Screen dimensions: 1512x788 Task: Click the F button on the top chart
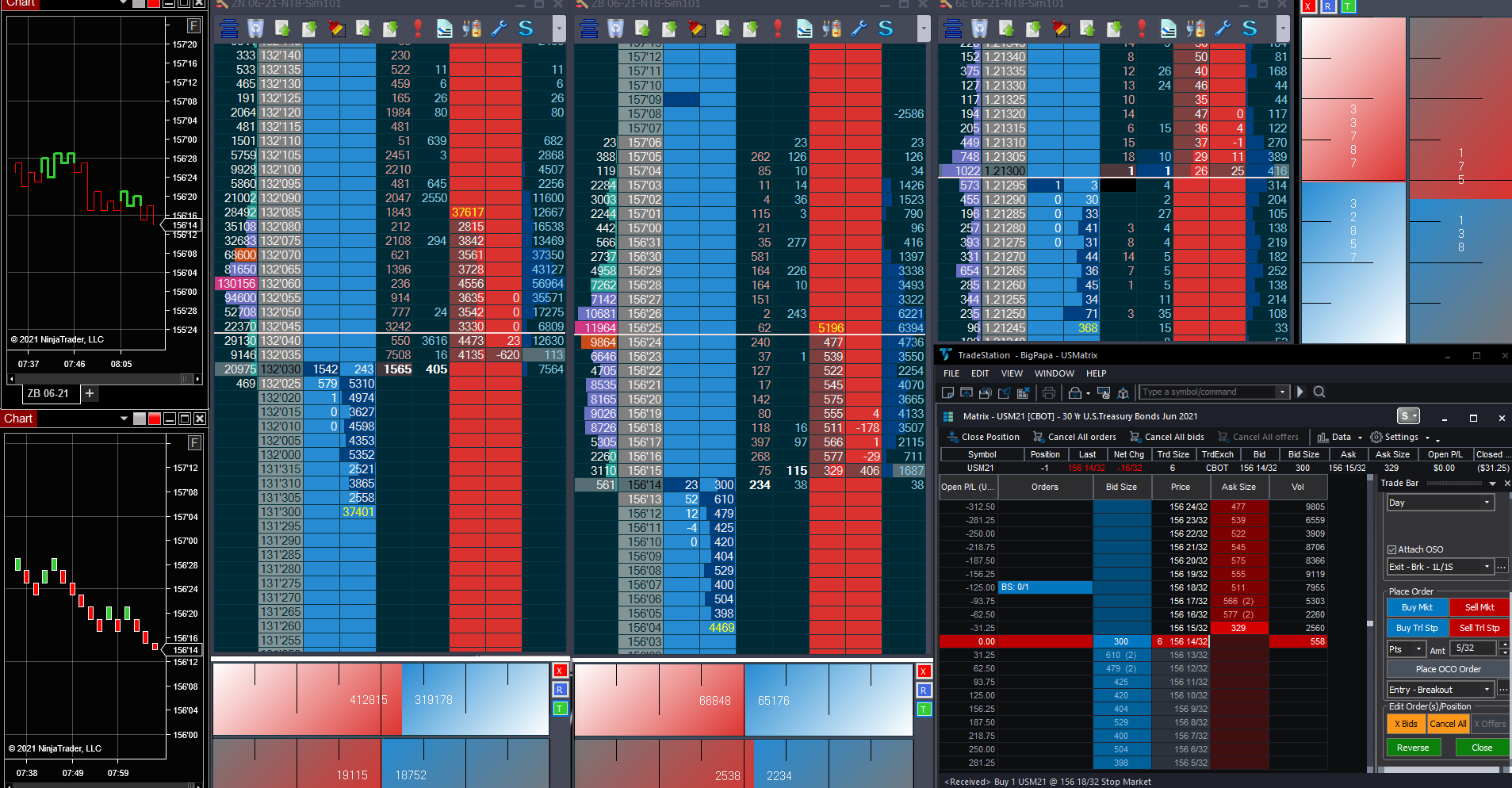[x=193, y=26]
